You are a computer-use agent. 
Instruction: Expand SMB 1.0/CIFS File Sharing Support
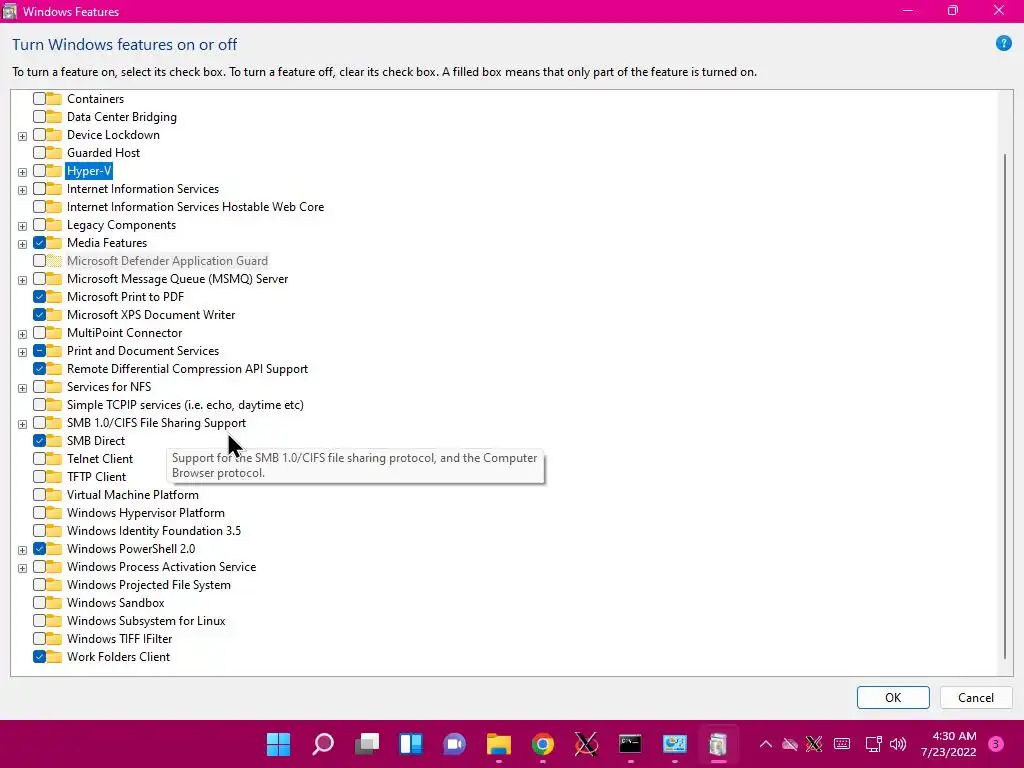click(22, 424)
